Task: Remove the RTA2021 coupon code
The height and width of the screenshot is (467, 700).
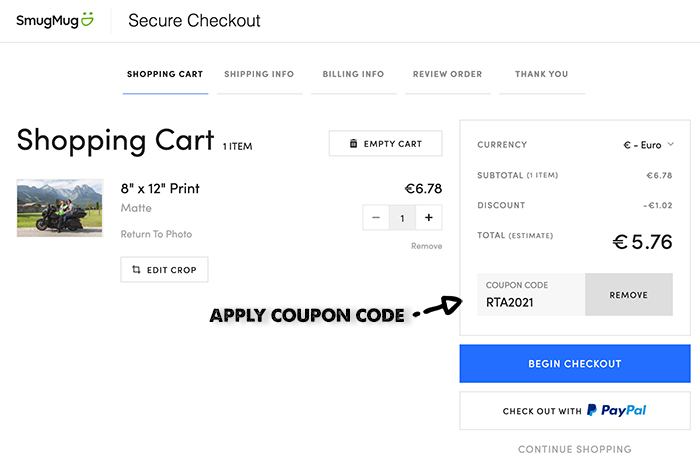Action: [x=629, y=295]
